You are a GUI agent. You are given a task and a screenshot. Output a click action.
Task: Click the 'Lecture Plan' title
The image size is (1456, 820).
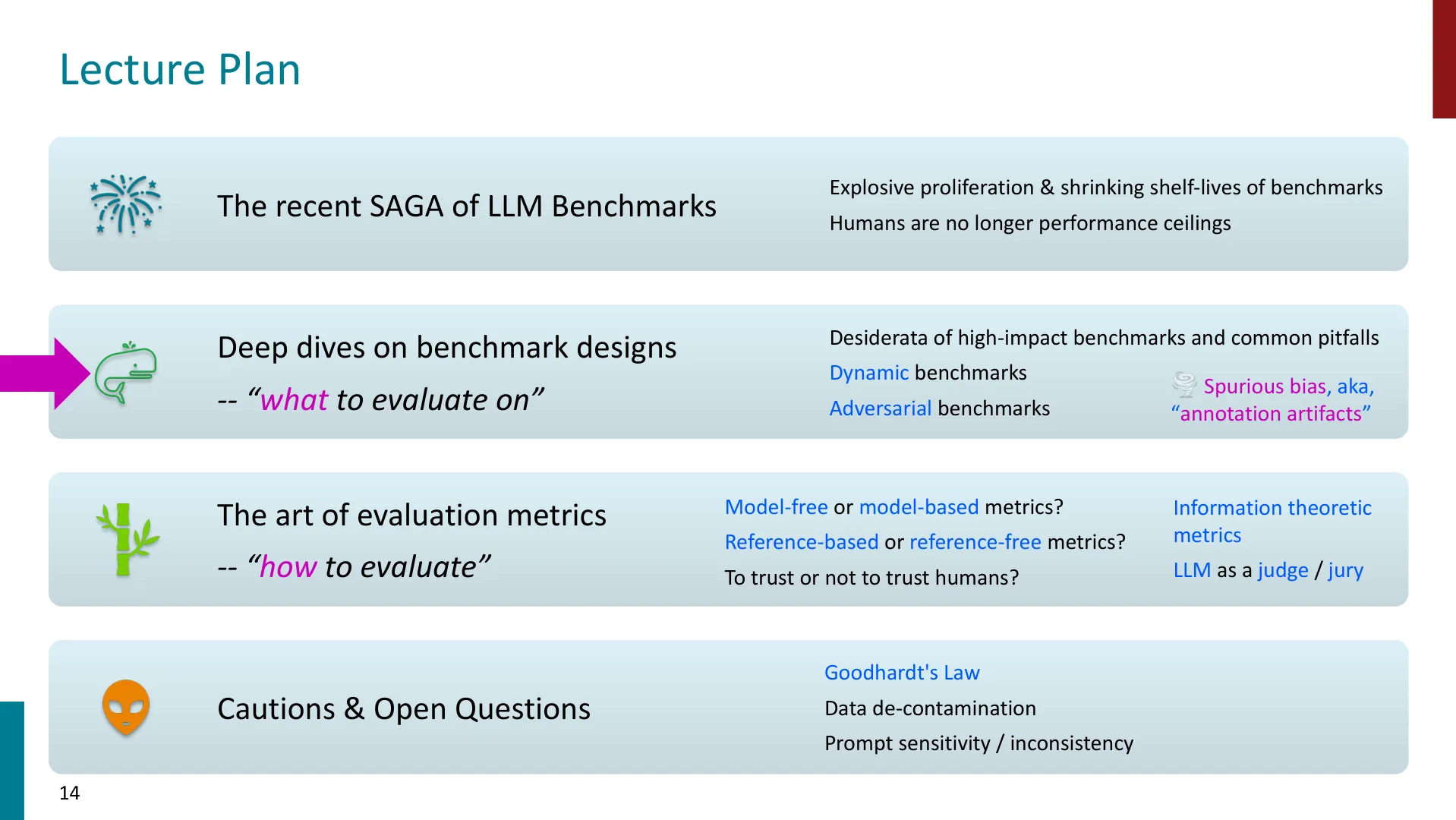coord(180,69)
